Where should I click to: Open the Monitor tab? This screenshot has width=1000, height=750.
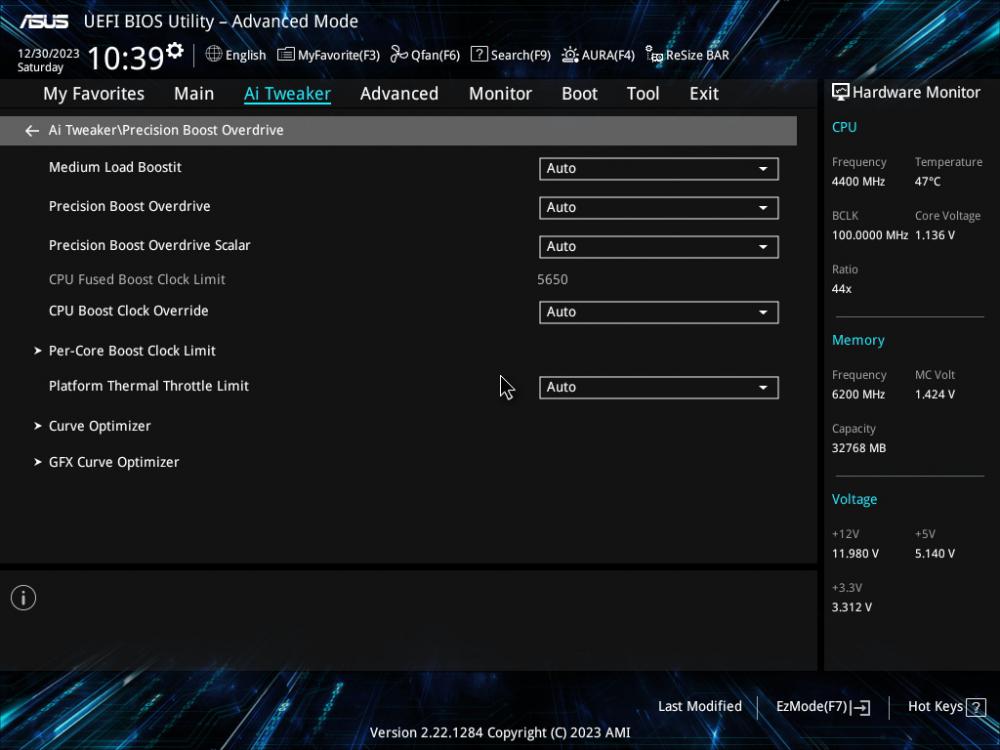(x=500, y=94)
